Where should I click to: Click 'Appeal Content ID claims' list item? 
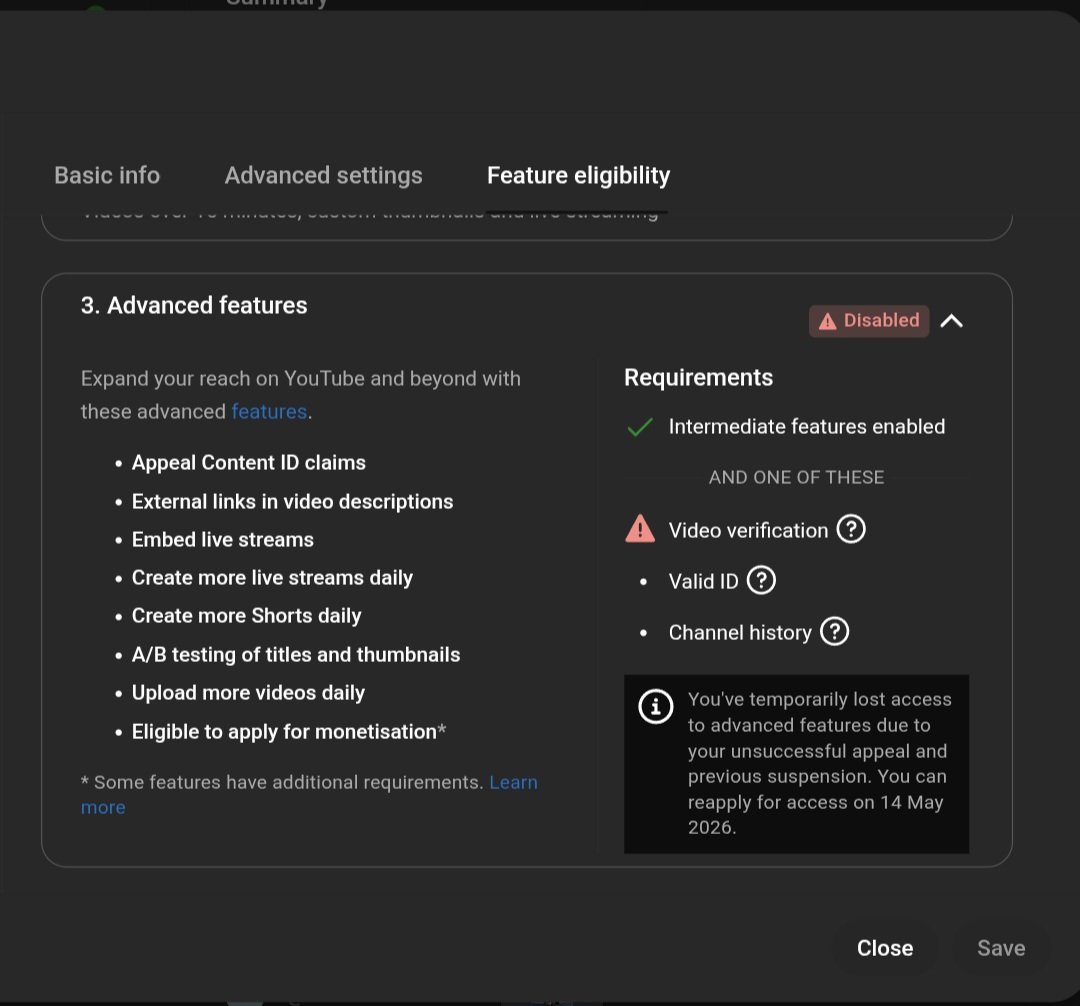coord(248,463)
